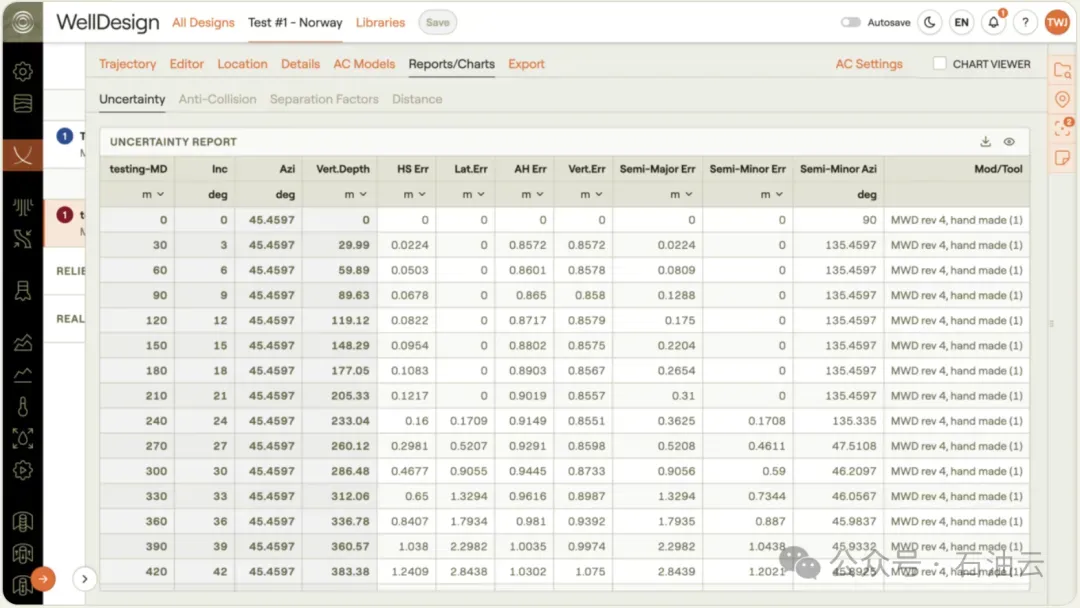The height and width of the screenshot is (608, 1080).
Task: Expand the collapsed side panel chevron
Action: click(x=84, y=579)
